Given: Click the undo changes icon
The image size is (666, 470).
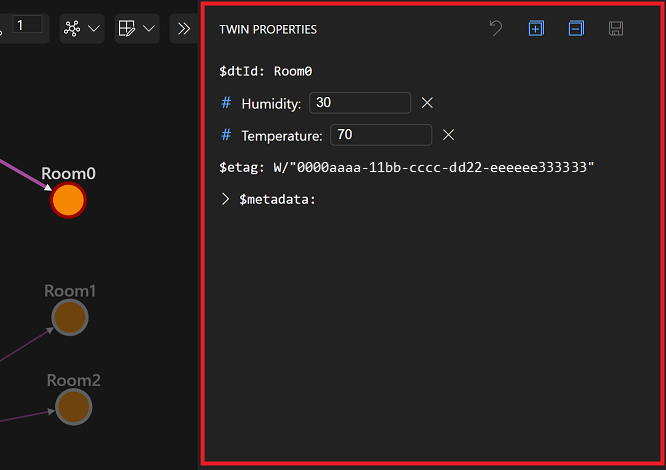Looking at the screenshot, I should 496,28.
